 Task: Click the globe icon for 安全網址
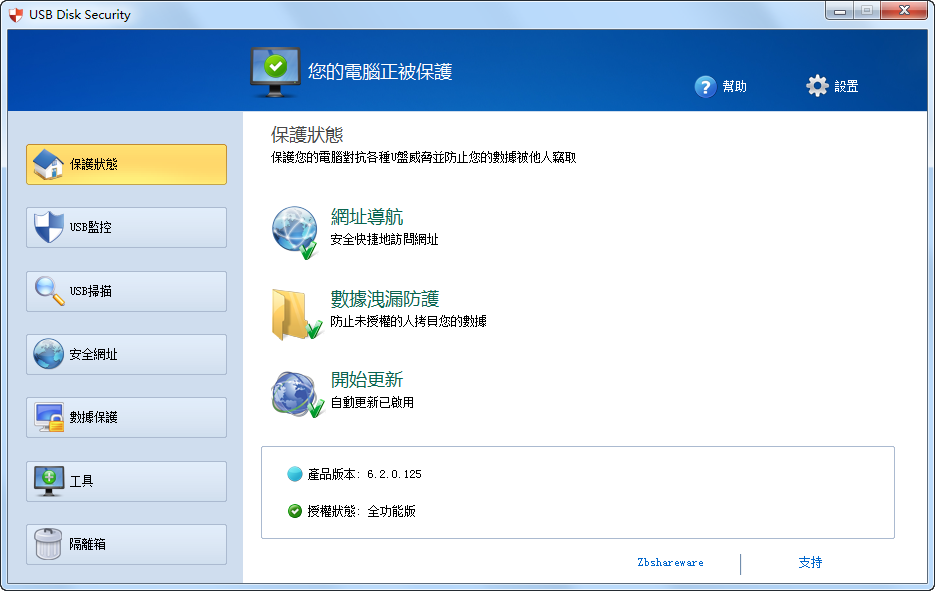click(x=48, y=354)
